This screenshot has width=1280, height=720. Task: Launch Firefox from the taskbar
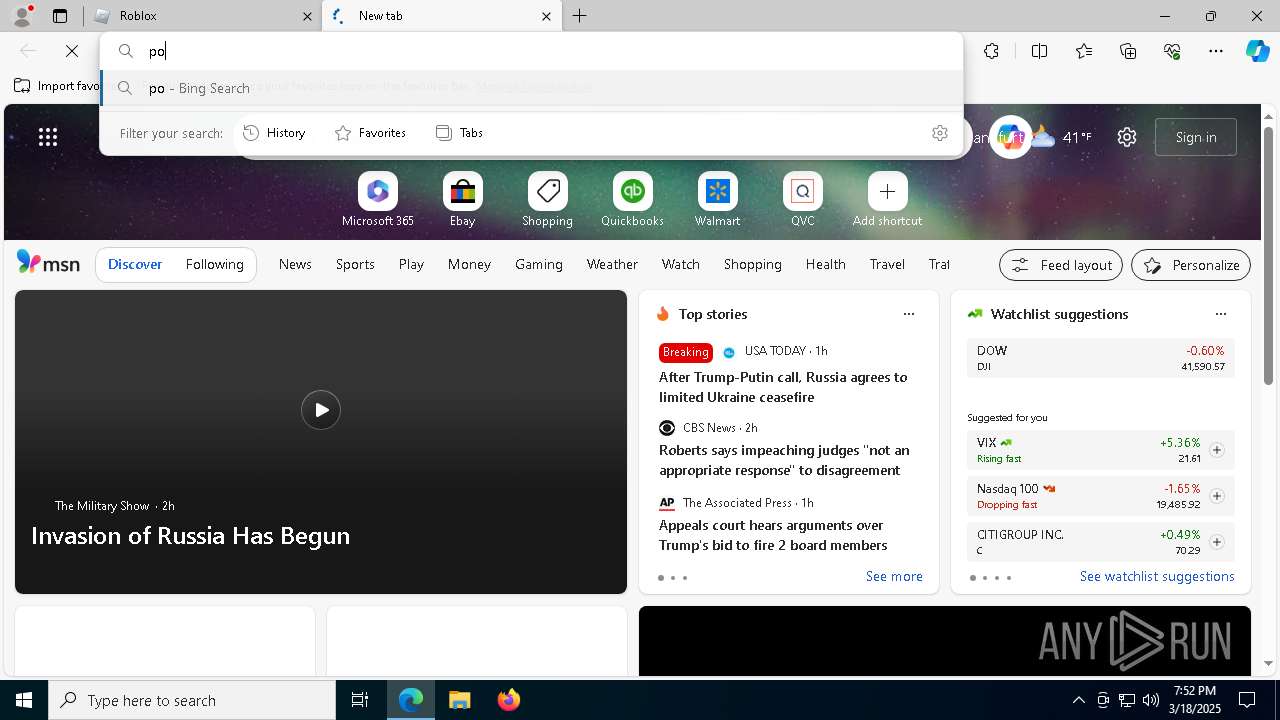(508, 700)
